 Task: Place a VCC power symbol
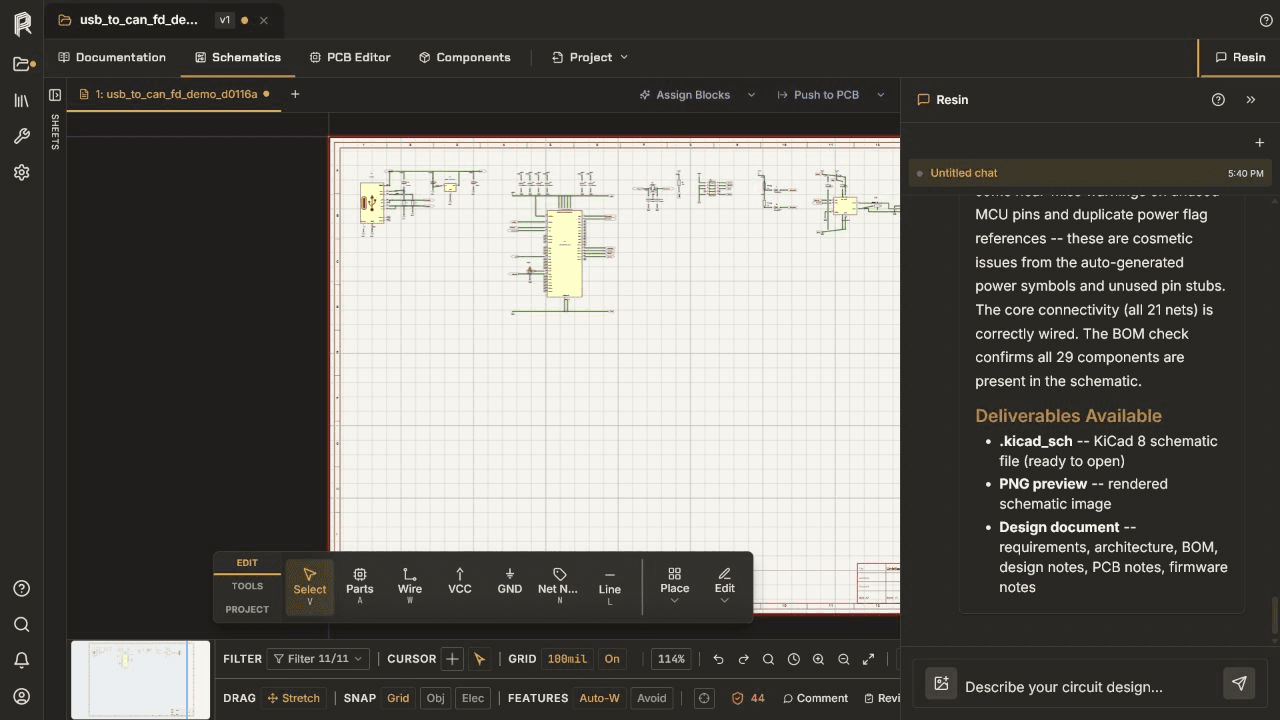(460, 587)
